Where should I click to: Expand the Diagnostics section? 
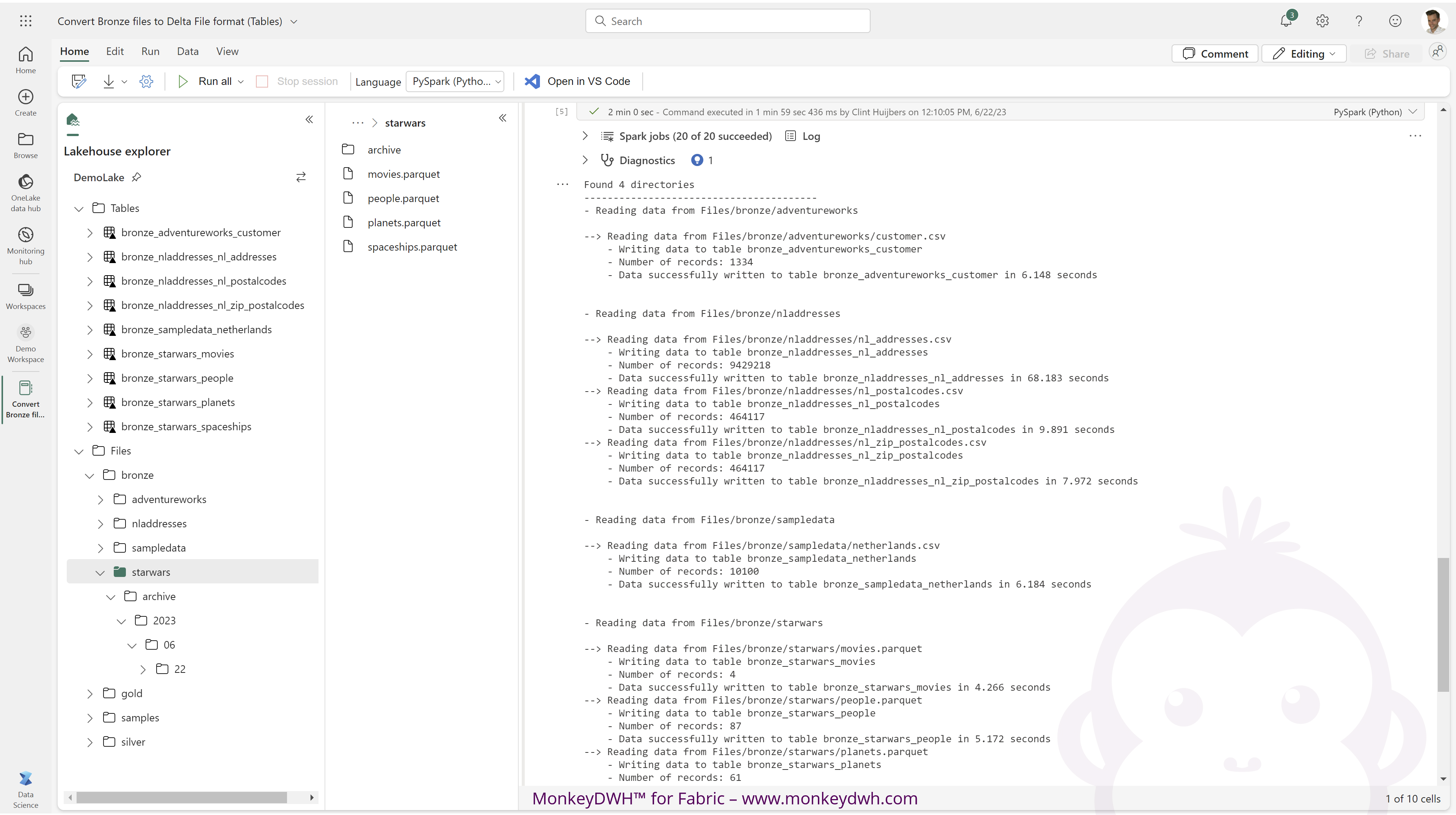pos(585,160)
